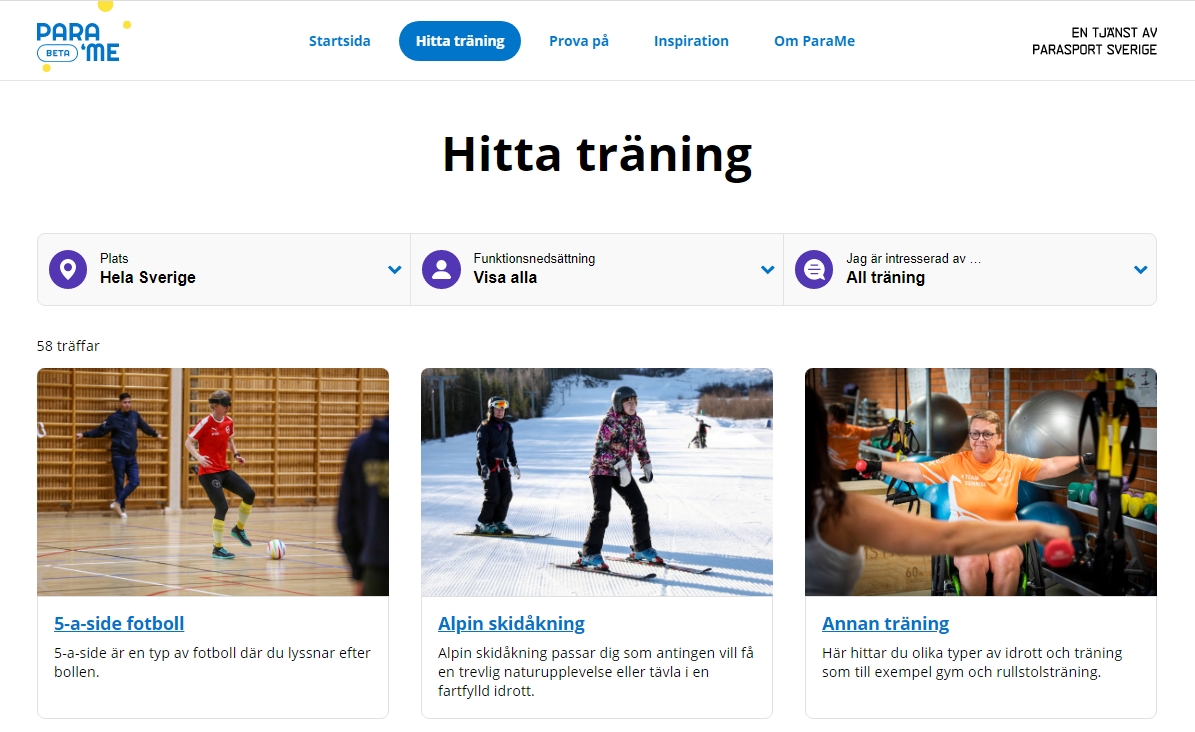Follow the Annan träning link
The height and width of the screenshot is (732, 1195).
click(885, 624)
